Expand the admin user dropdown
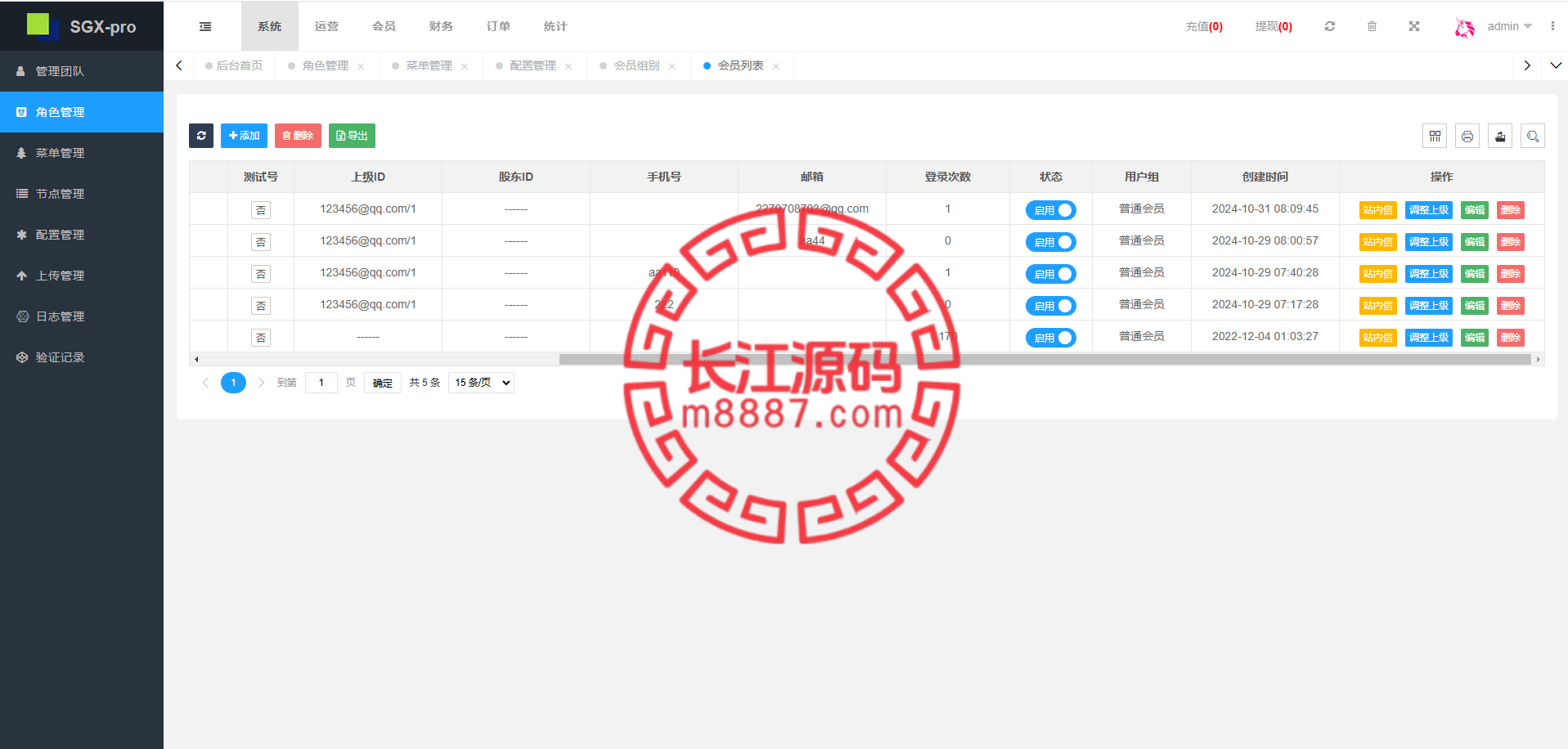 click(x=1510, y=26)
